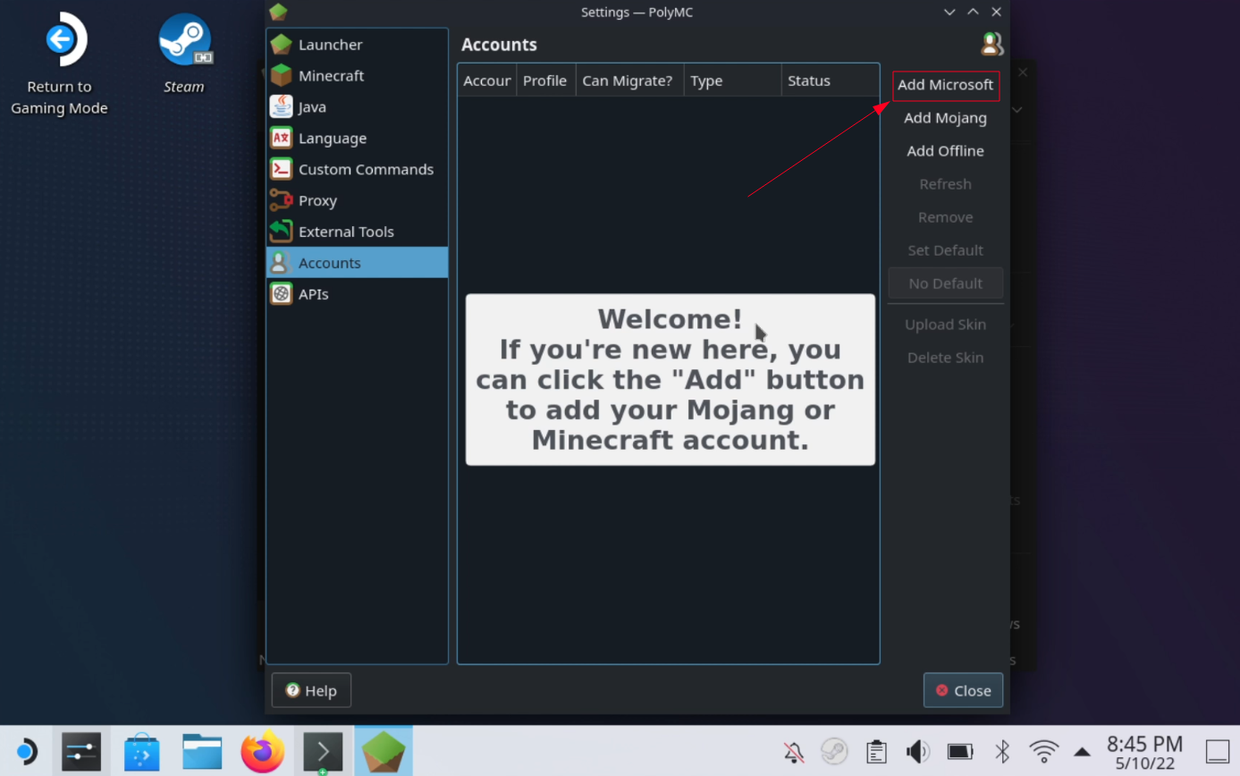This screenshot has width=1240, height=776.
Task: Click the accounts avatar icon at top right
Action: pyautogui.click(x=991, y=44)
